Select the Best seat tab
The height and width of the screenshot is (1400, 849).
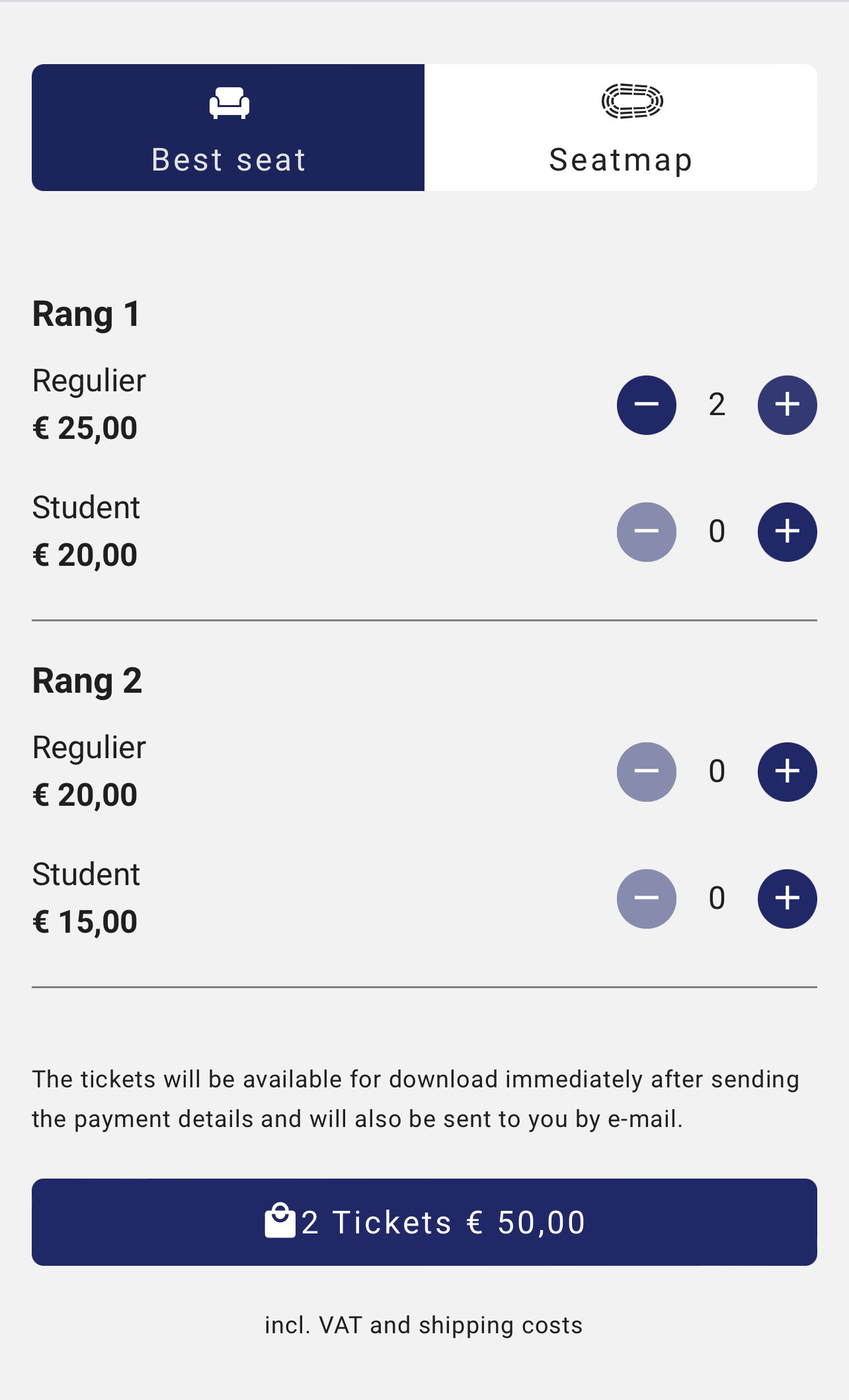[x=228, y=128]
